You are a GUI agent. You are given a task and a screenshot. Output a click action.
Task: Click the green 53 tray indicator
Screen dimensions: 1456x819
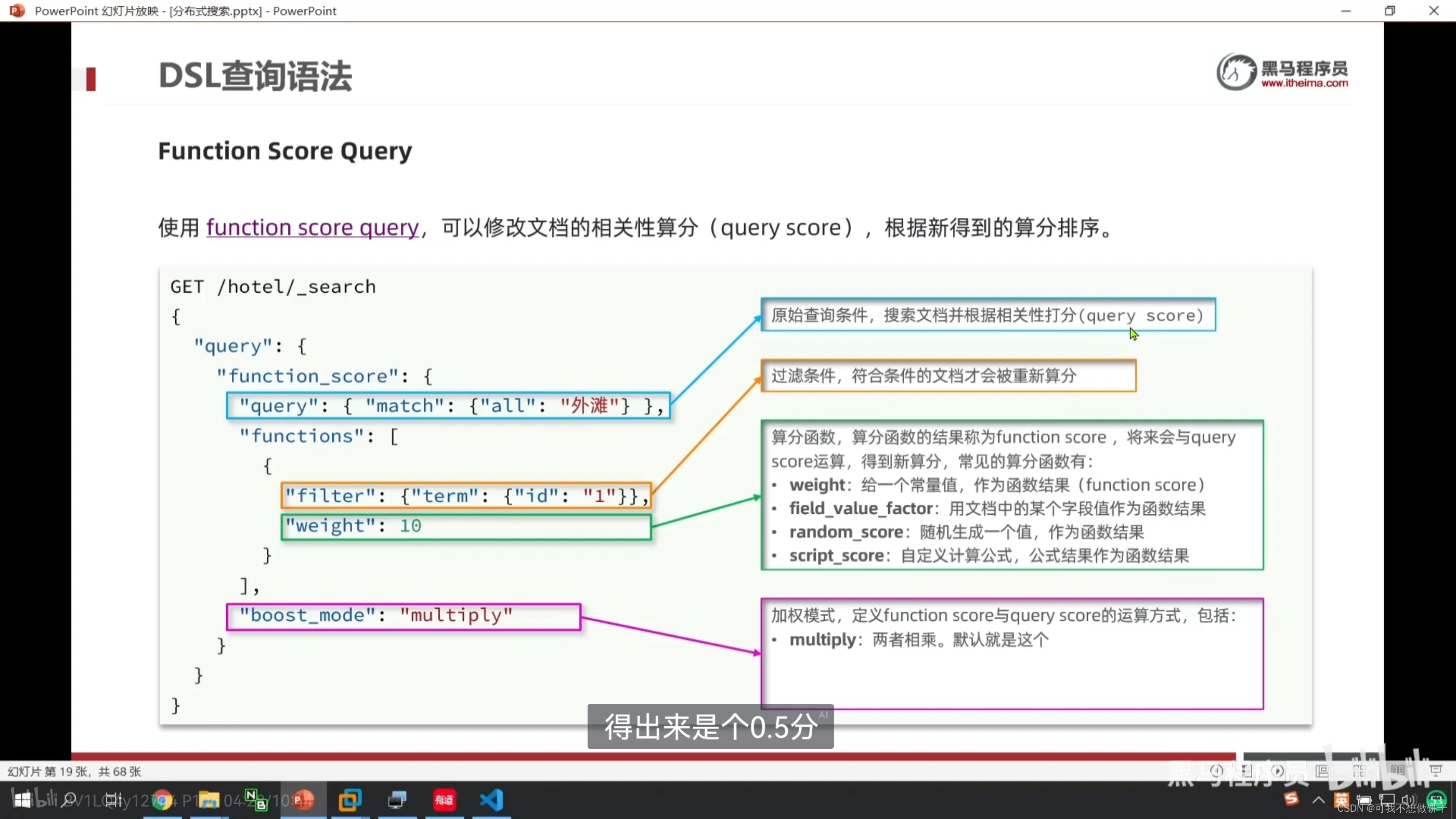coord(1436,800)
